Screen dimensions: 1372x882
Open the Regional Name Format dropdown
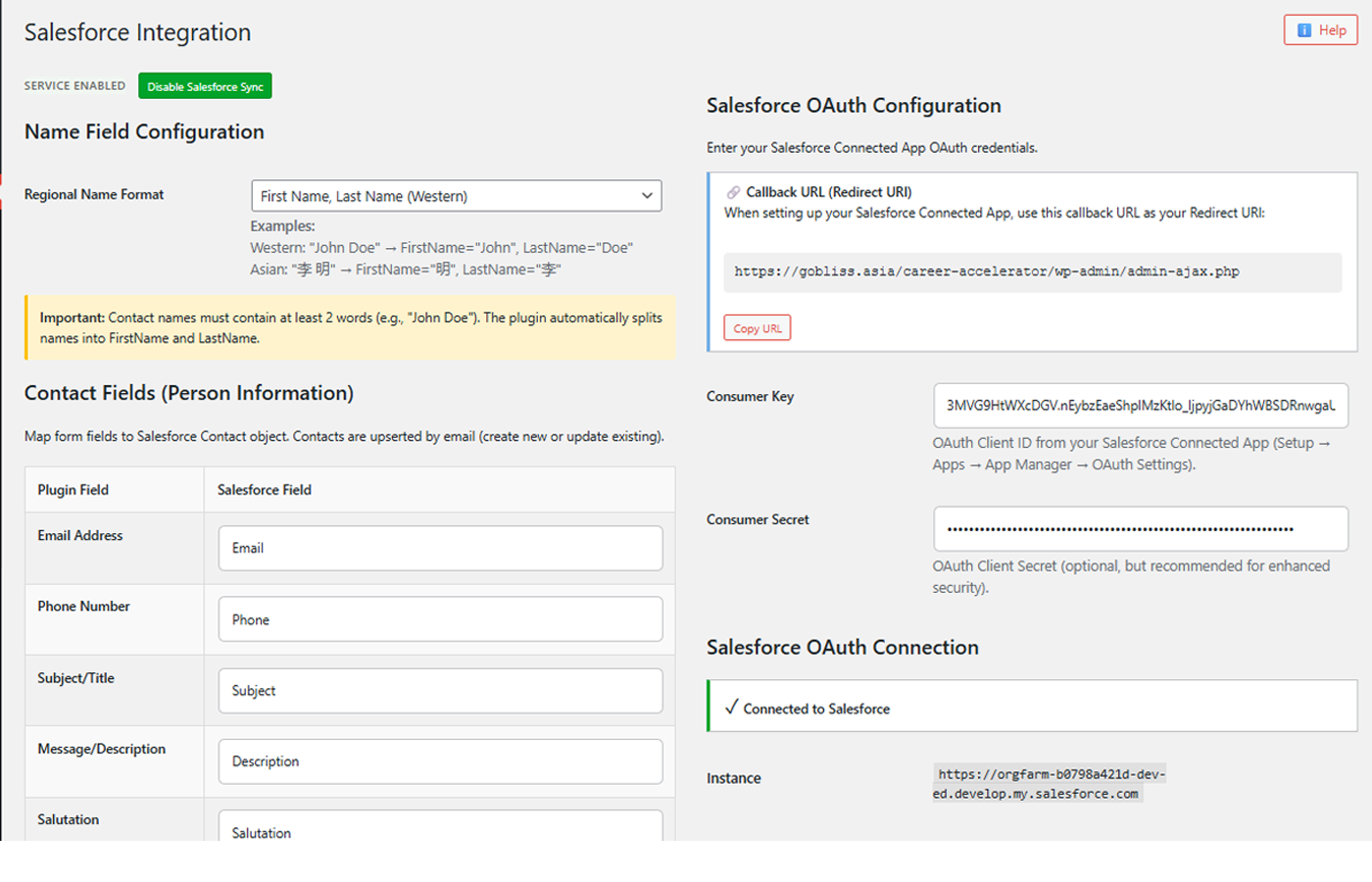pos(456,196)
